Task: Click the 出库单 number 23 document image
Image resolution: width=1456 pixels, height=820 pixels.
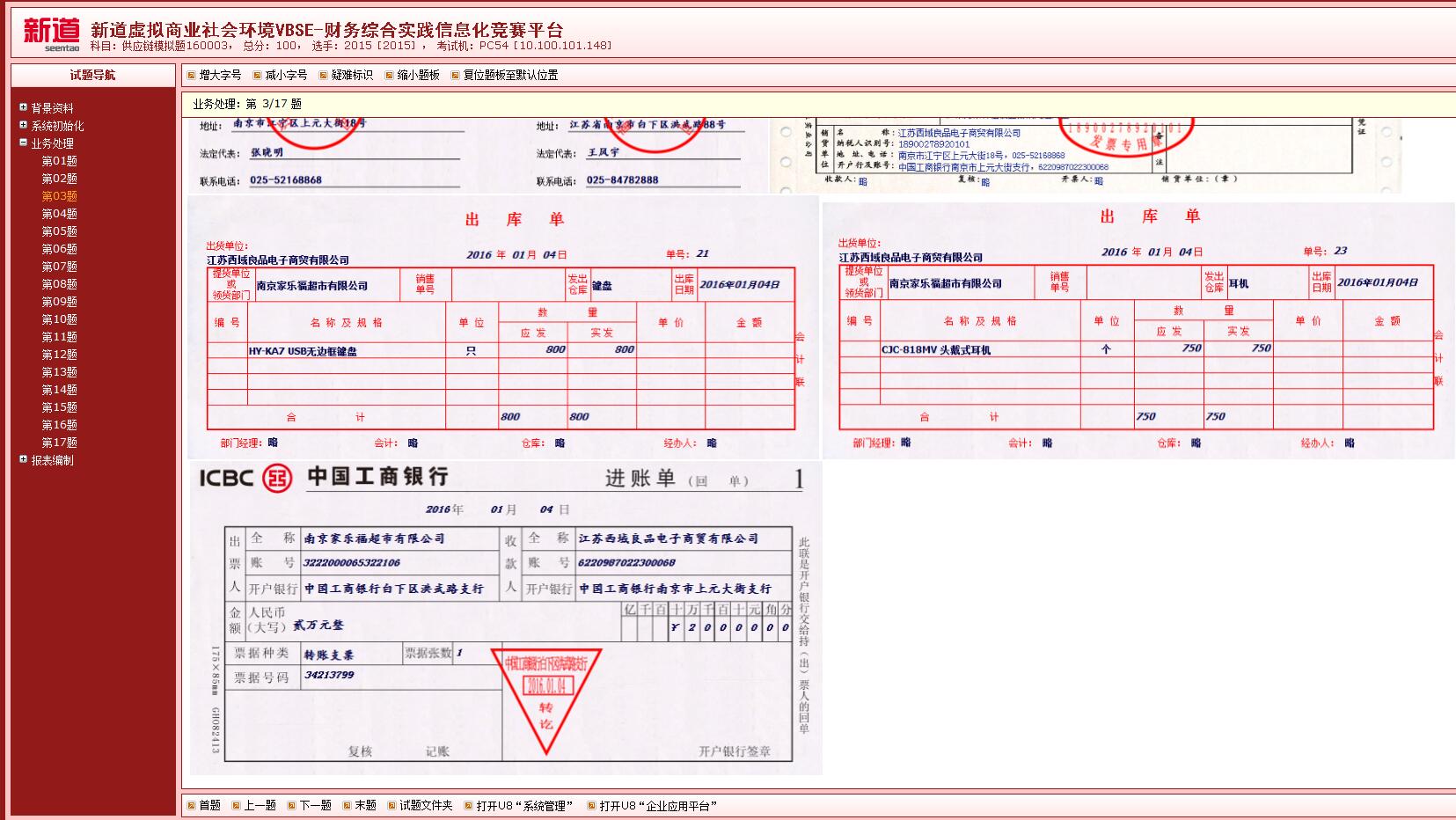Action: (x=1138, y=330)
